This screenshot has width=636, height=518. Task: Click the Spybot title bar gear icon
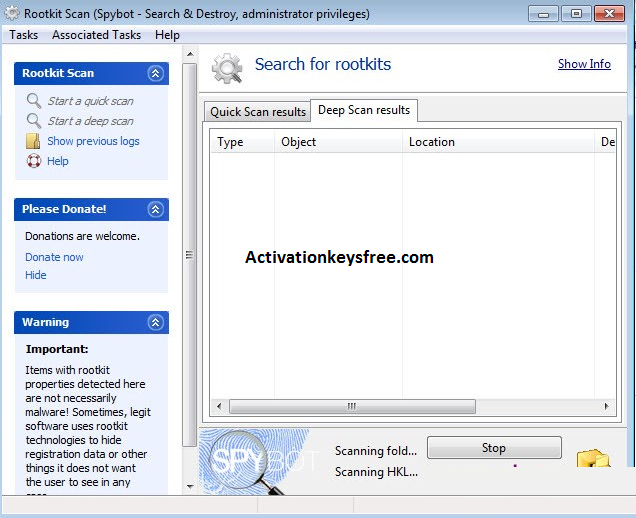click(12, 13)
